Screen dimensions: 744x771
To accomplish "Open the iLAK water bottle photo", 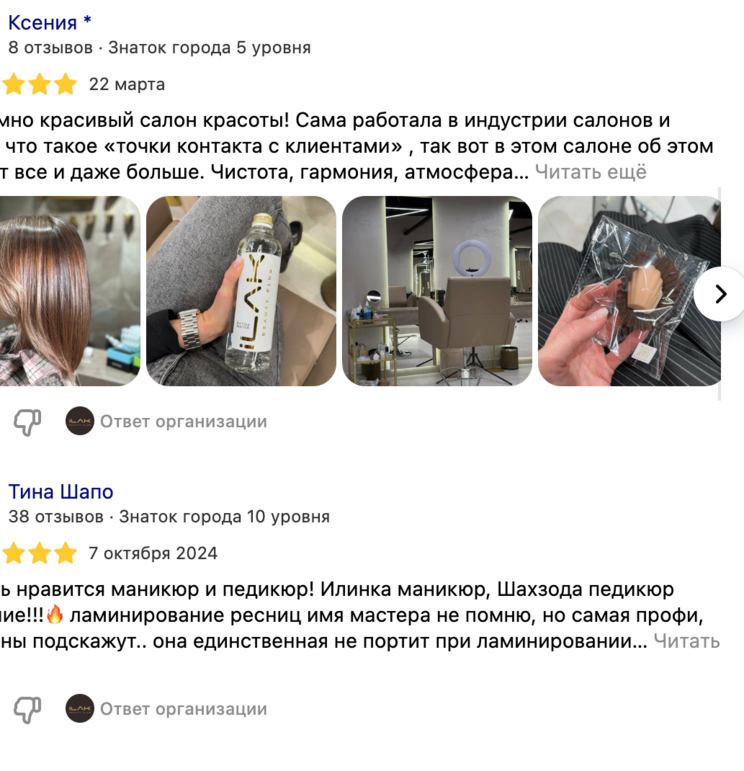I will (241, 291).
